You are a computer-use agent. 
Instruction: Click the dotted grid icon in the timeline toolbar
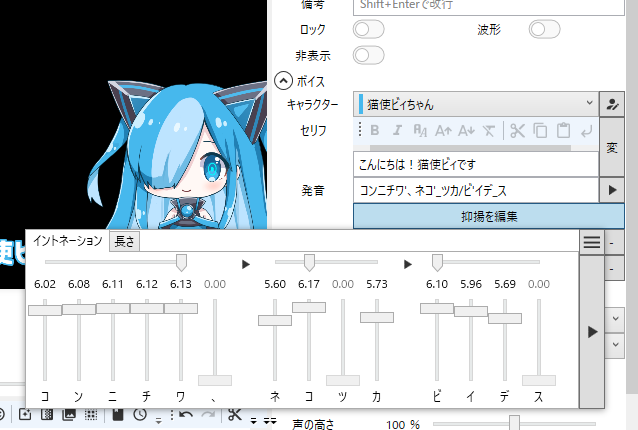tap(91, 415)
